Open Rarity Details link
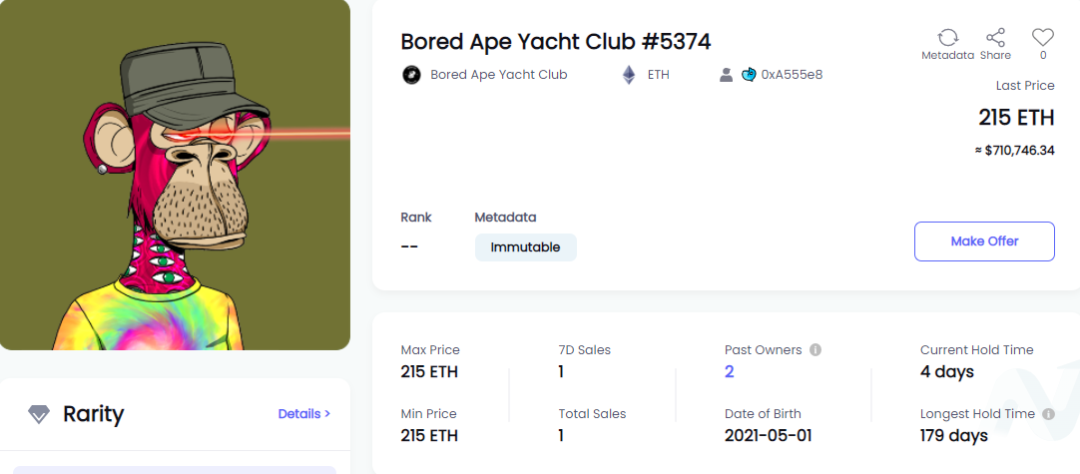The height and width of the screenshot is (474, 1080). coord(304,414)
